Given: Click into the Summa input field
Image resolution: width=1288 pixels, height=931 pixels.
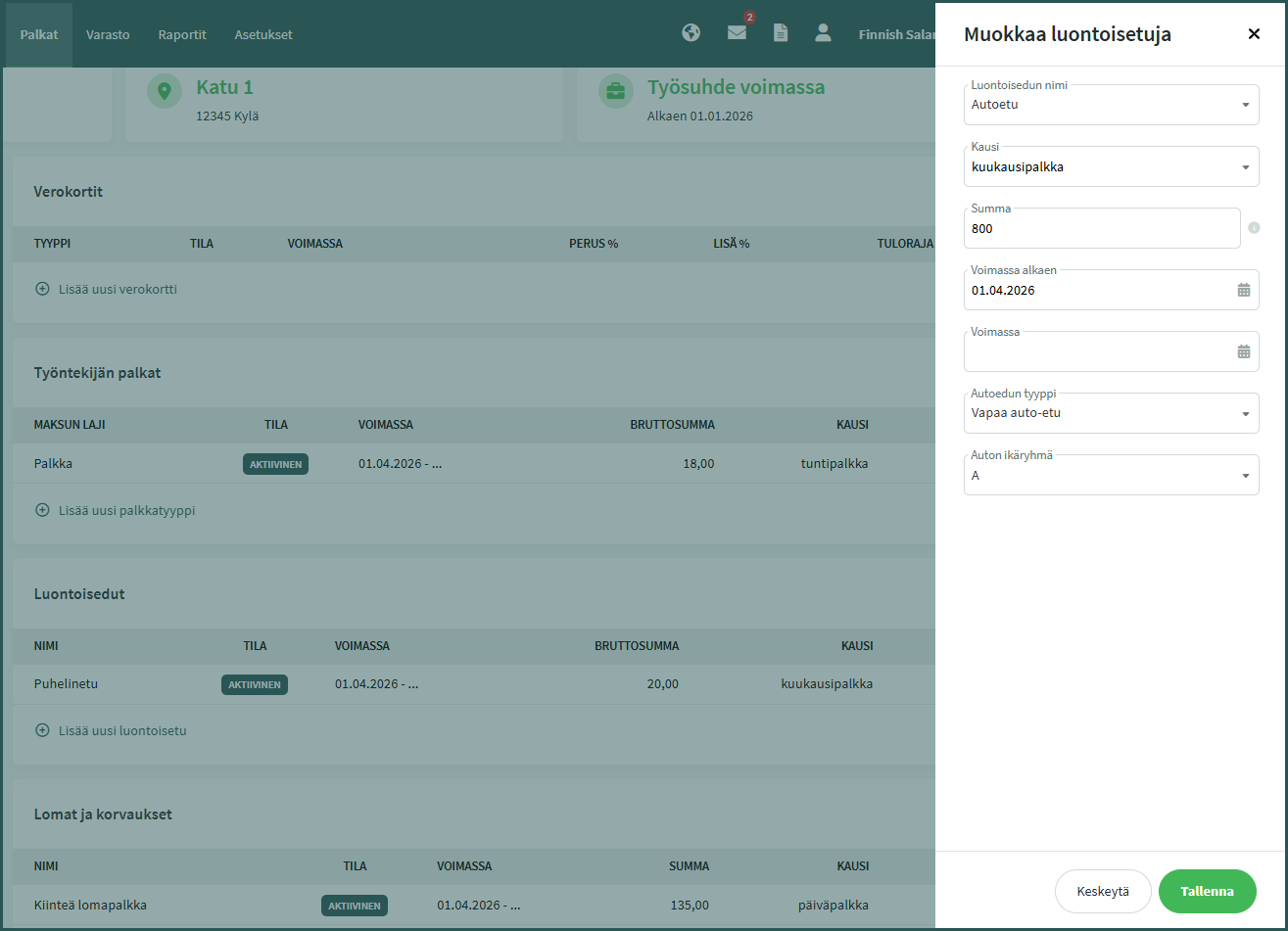Looking at the screenshot, I should pyautogui.click(x=1101, y=228).
